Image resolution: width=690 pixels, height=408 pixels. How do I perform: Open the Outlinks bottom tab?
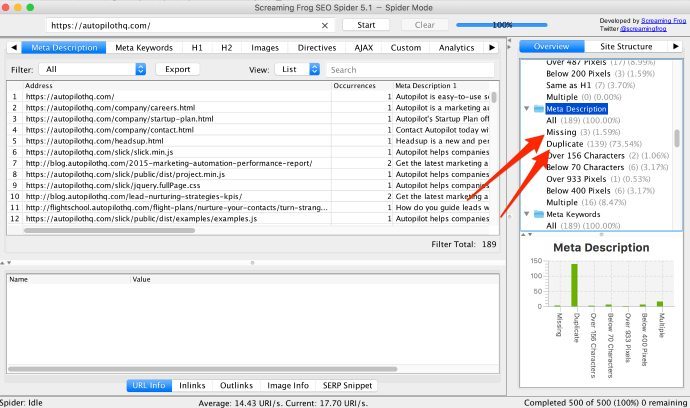pos(236,386)
